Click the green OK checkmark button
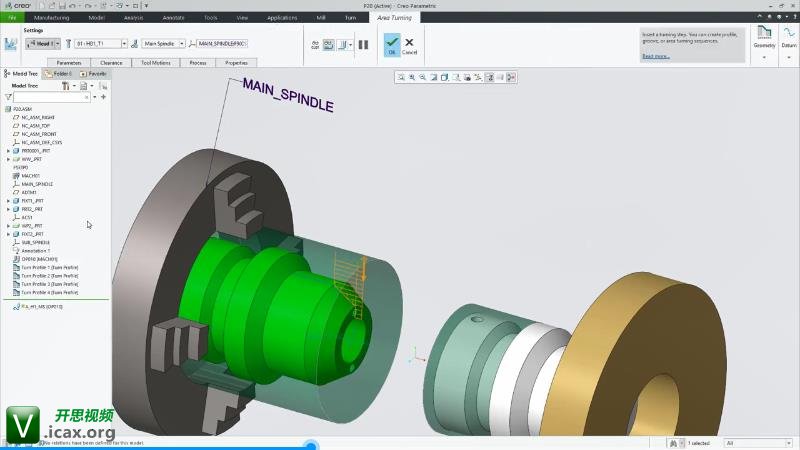The image size is (800, 450). pyautogui.click(x=392, y=43)
